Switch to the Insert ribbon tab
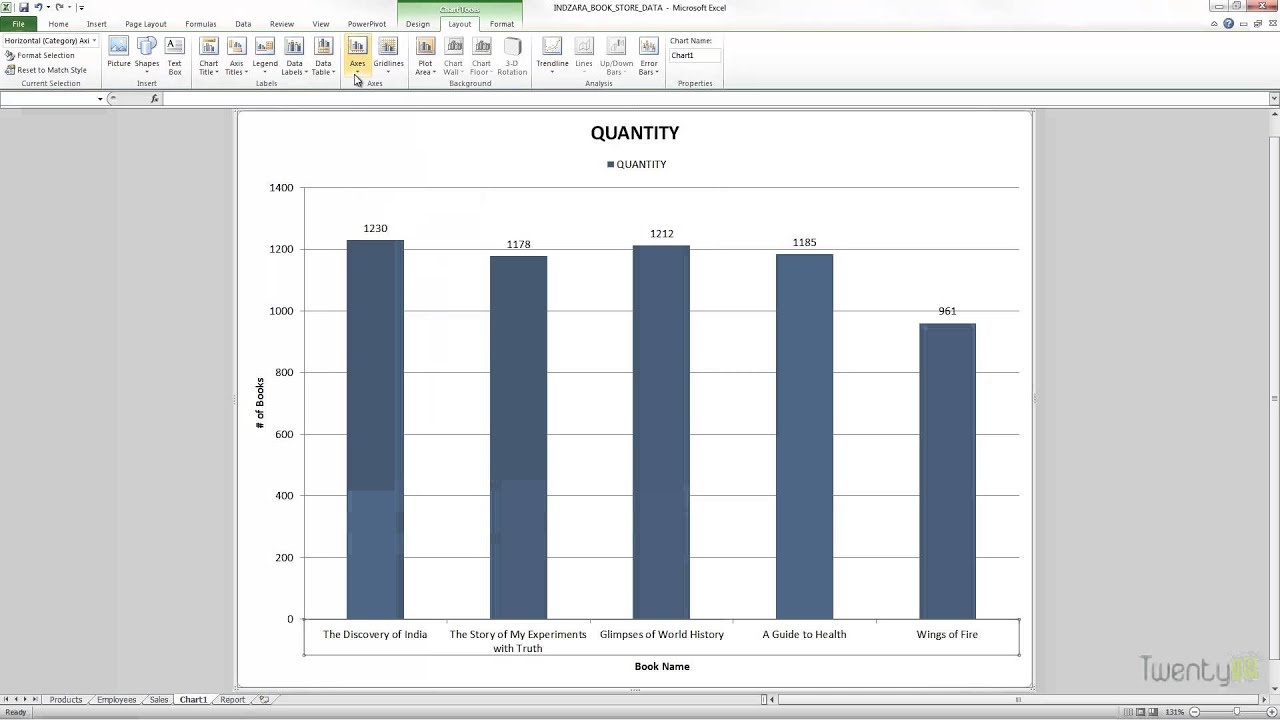This screenshot has height=720, width=1280. pos(96,24)
